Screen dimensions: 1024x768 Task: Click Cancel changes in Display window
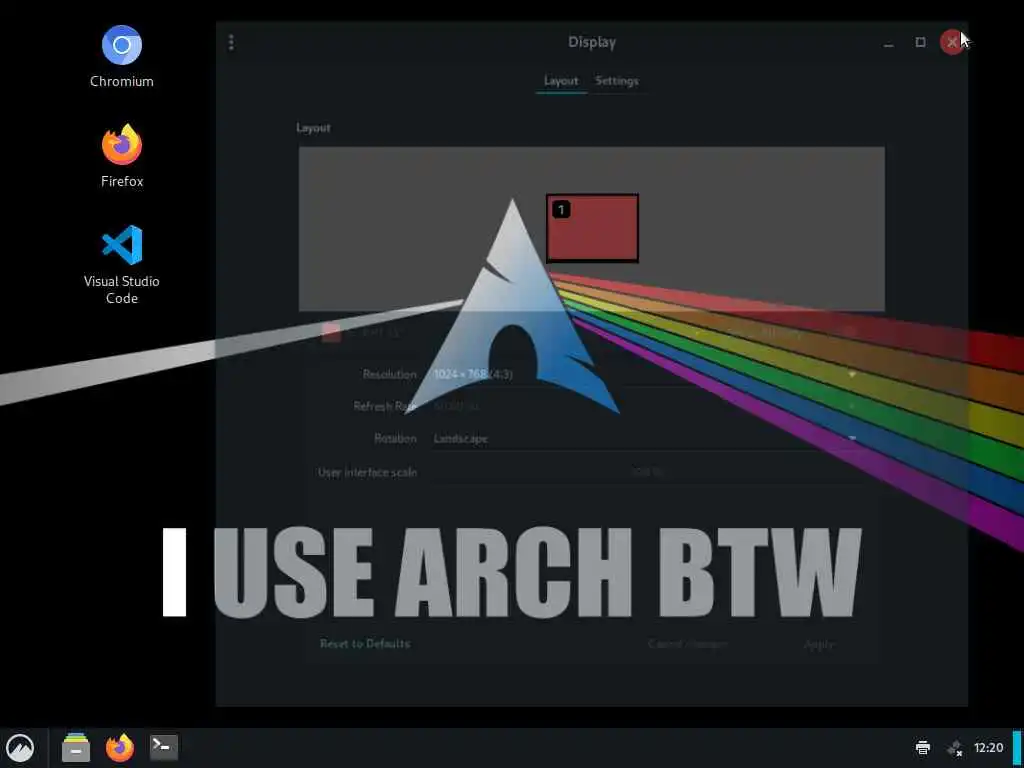point(688,644)
